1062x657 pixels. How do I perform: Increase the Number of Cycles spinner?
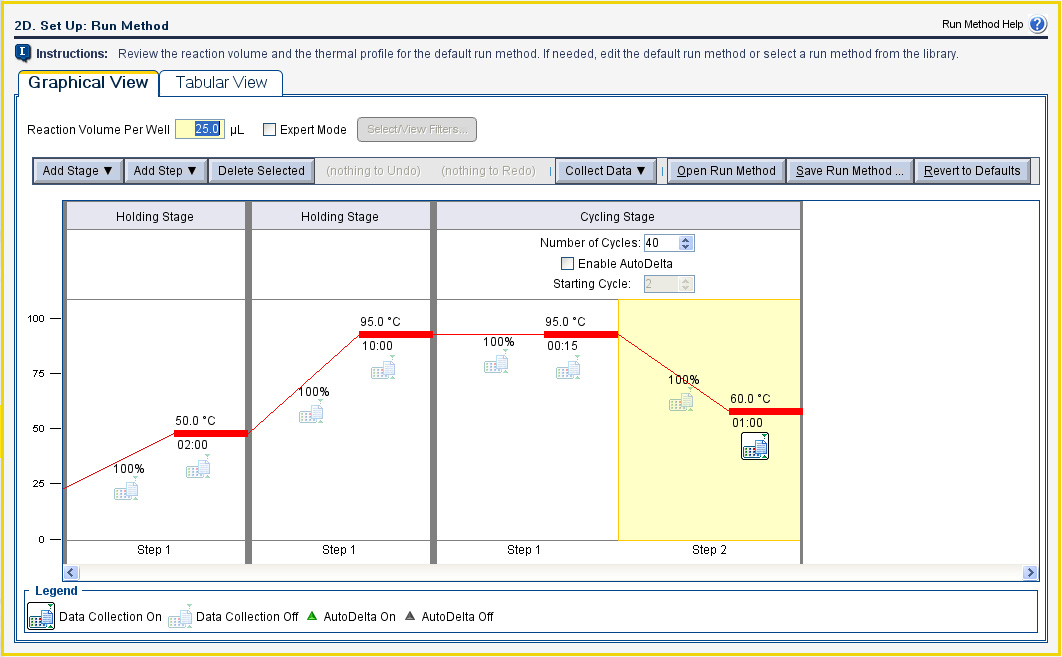pyautogui.click(x=686, y=239)
